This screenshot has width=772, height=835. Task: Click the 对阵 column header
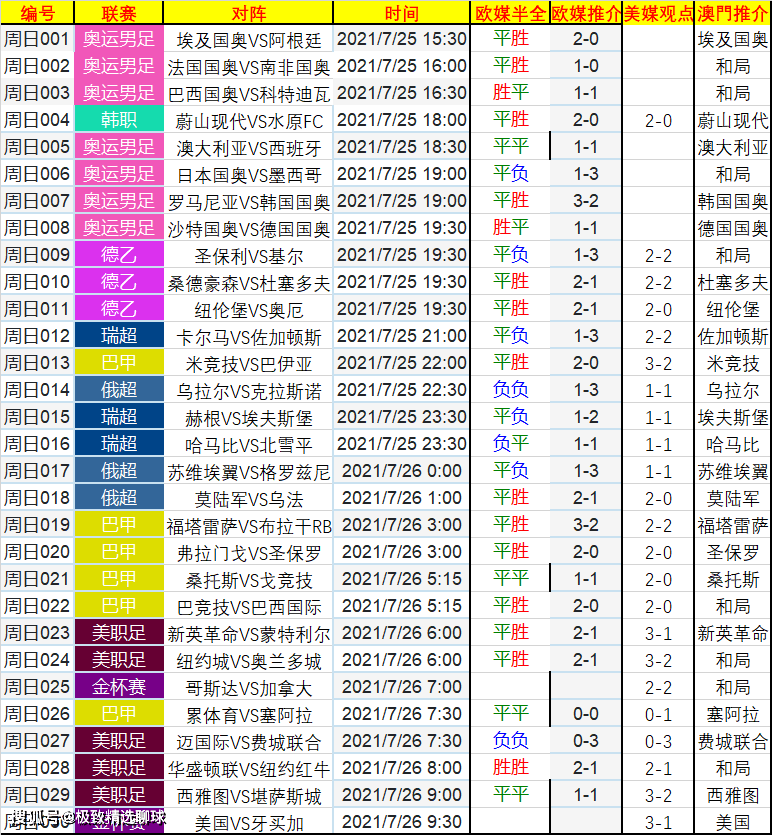click(248, 13)
